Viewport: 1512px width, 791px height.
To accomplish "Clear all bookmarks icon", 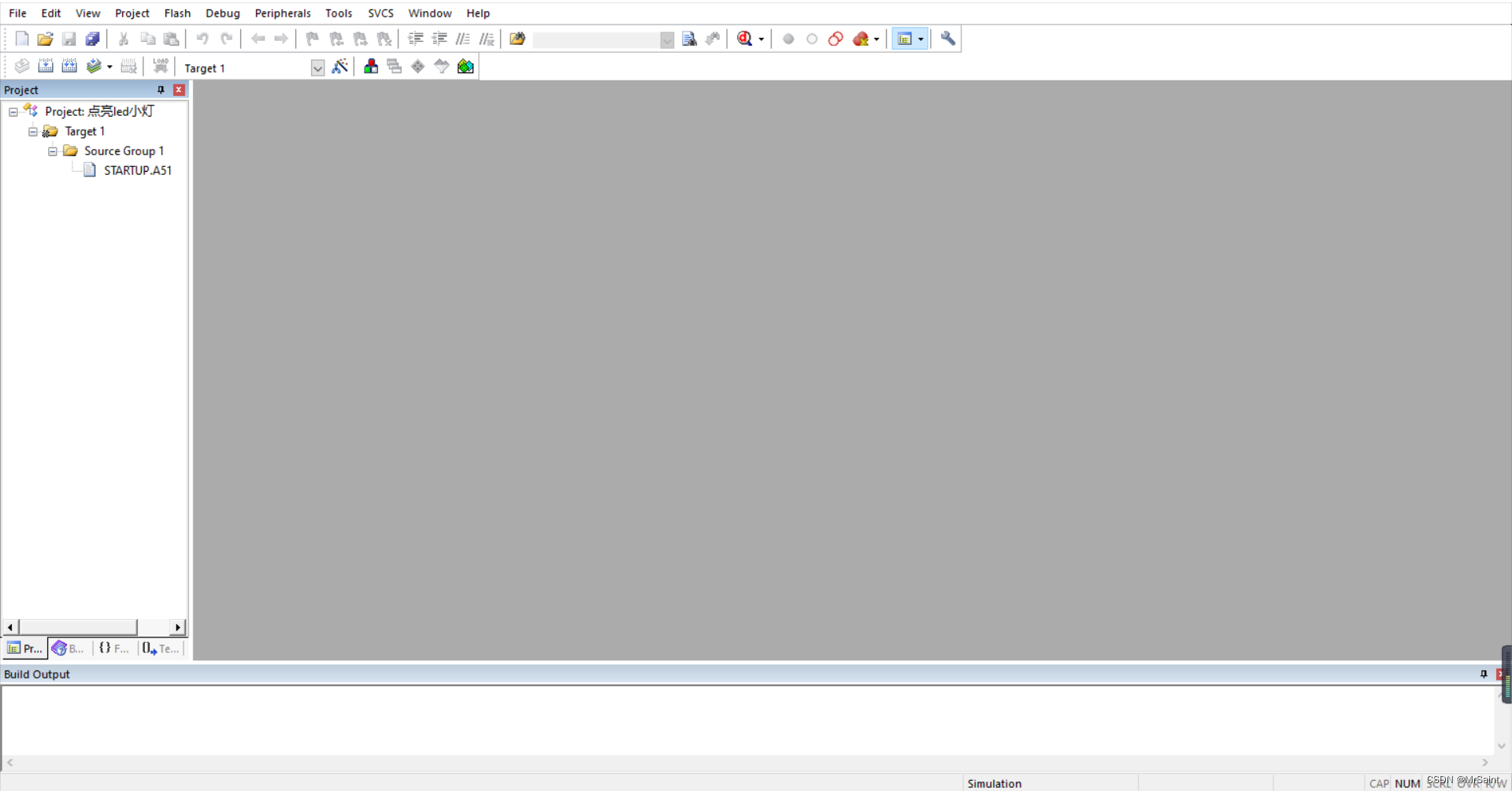I will click(384, 39).
